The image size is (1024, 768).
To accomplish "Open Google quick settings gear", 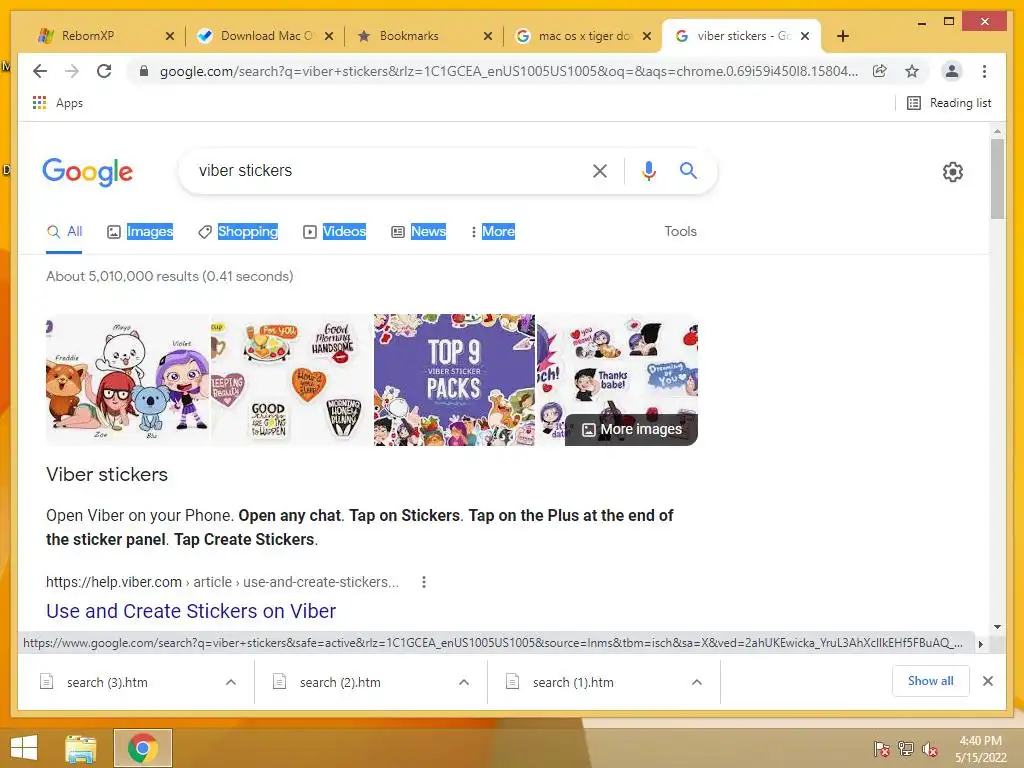I will tap(953, 172).
